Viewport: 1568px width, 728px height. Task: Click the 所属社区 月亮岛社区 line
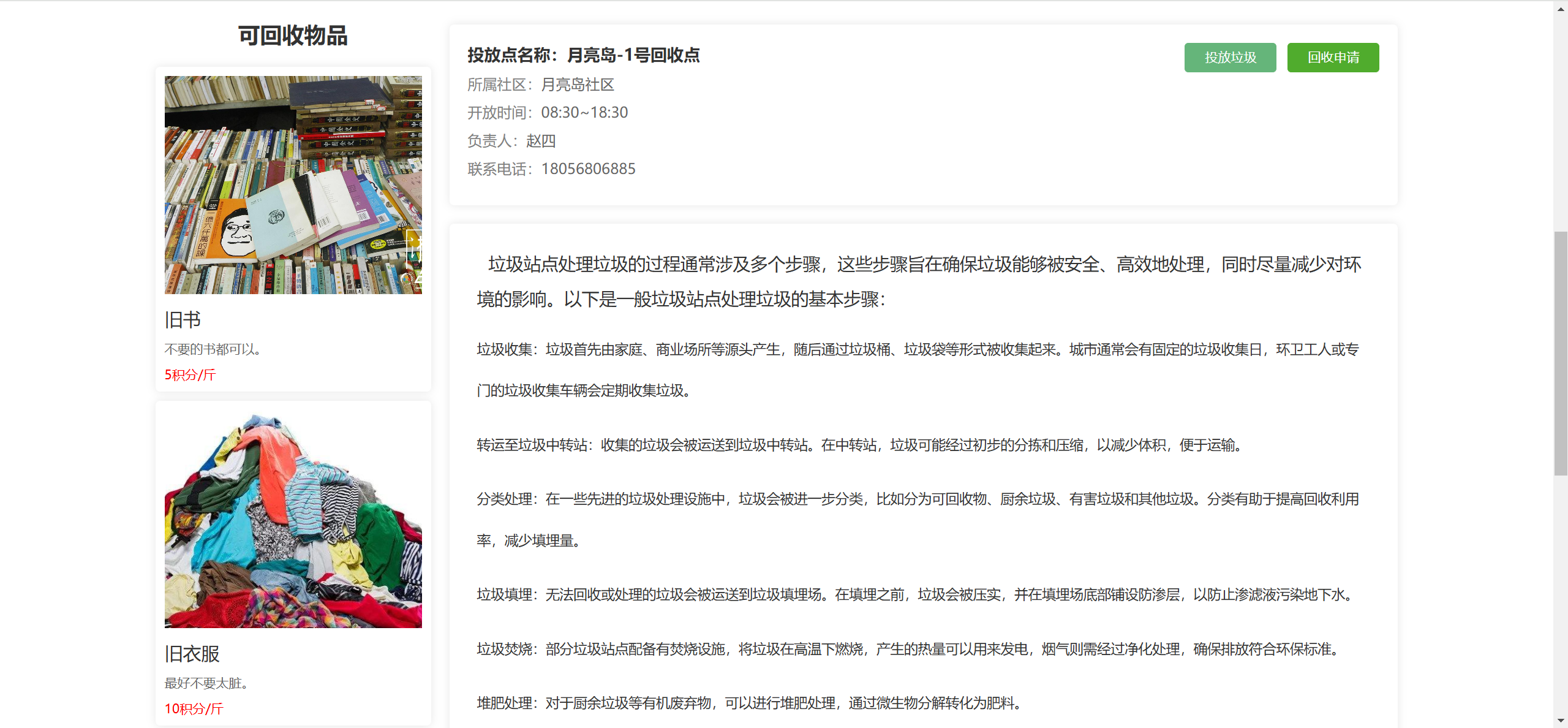[x=540, y=85]
